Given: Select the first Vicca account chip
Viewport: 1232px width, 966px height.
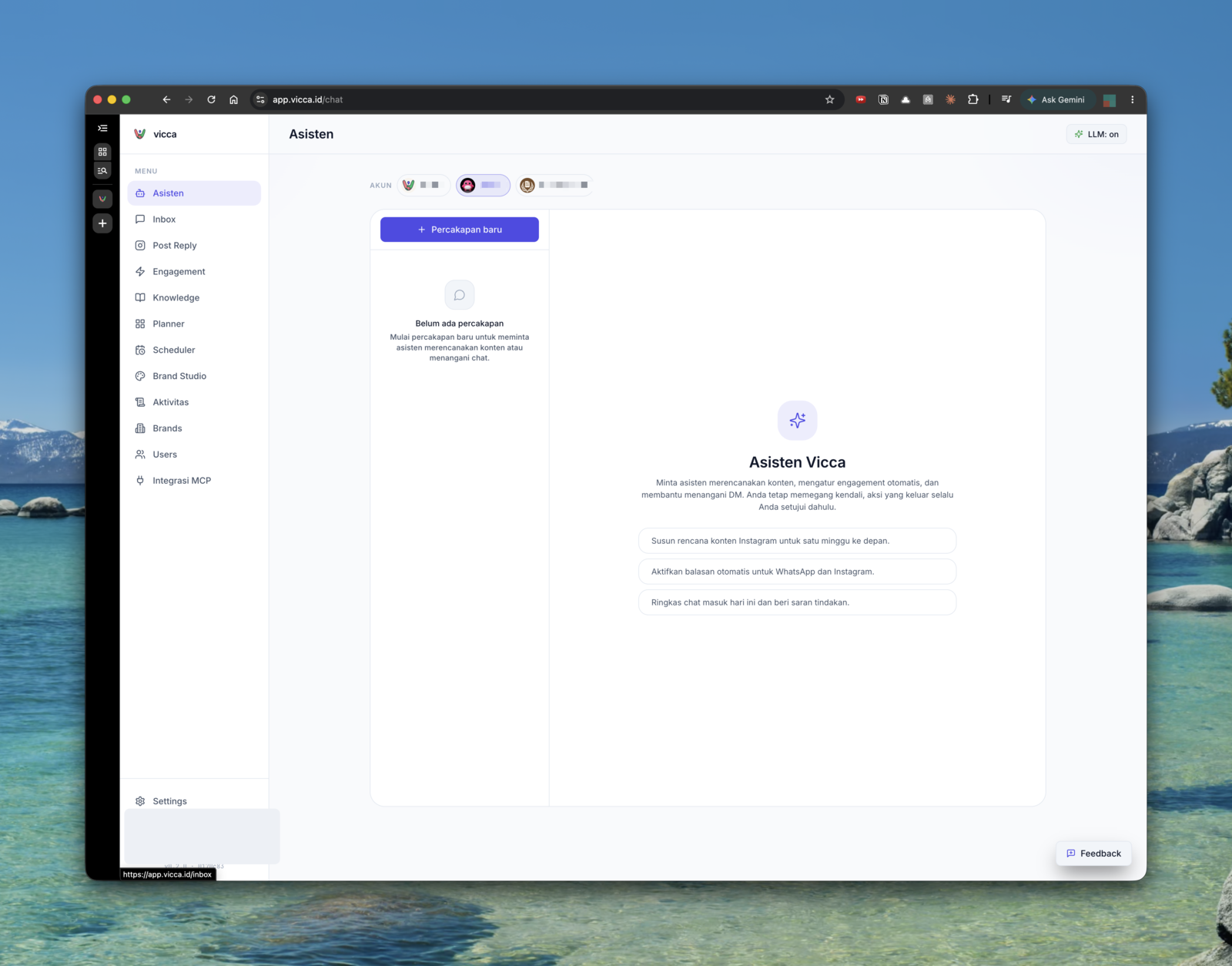Looking at the screenshot, I should pos(423,185).
